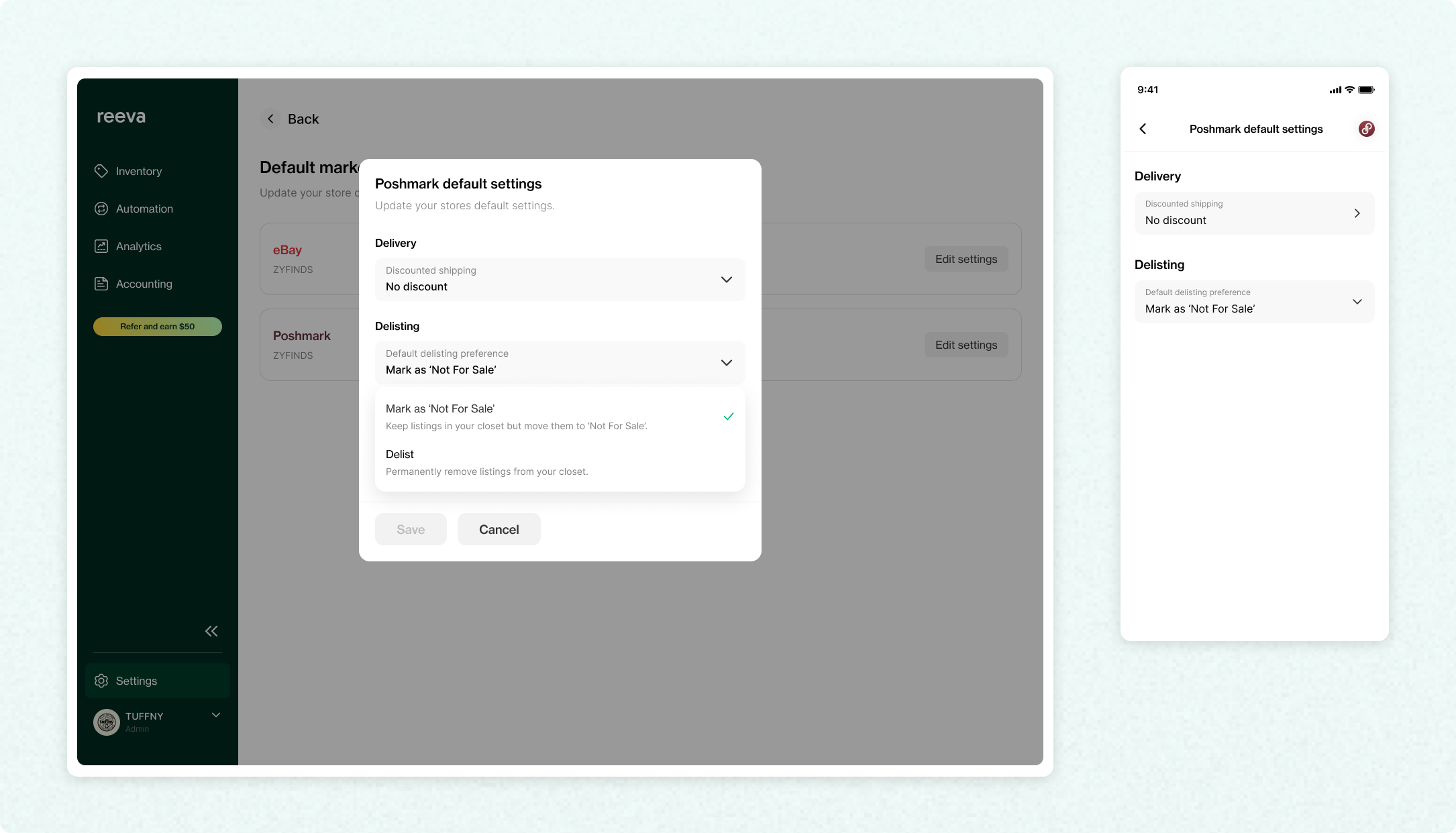Tap mobile back arrow icon
This screenshot has width=1456, height=833.
(x=1143, y=129)
